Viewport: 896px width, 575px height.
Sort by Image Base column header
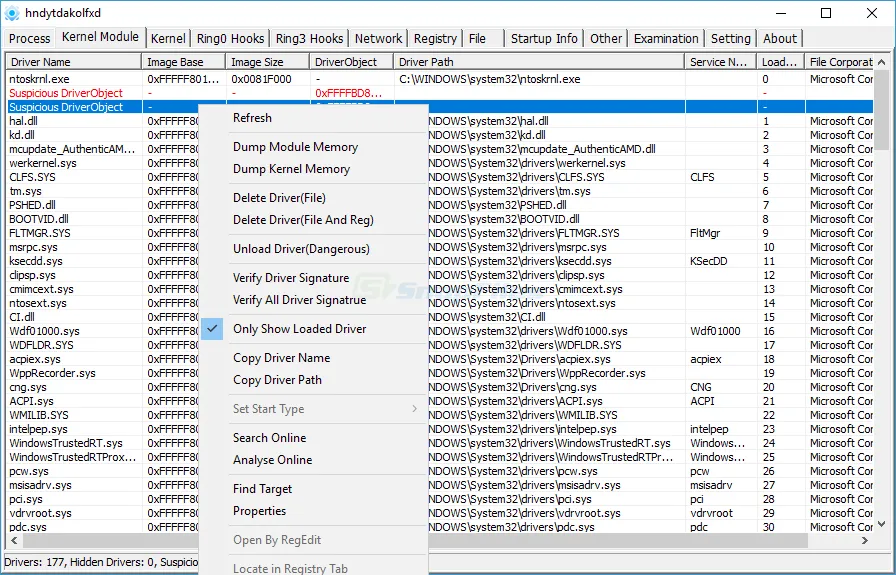pos(183,62)
